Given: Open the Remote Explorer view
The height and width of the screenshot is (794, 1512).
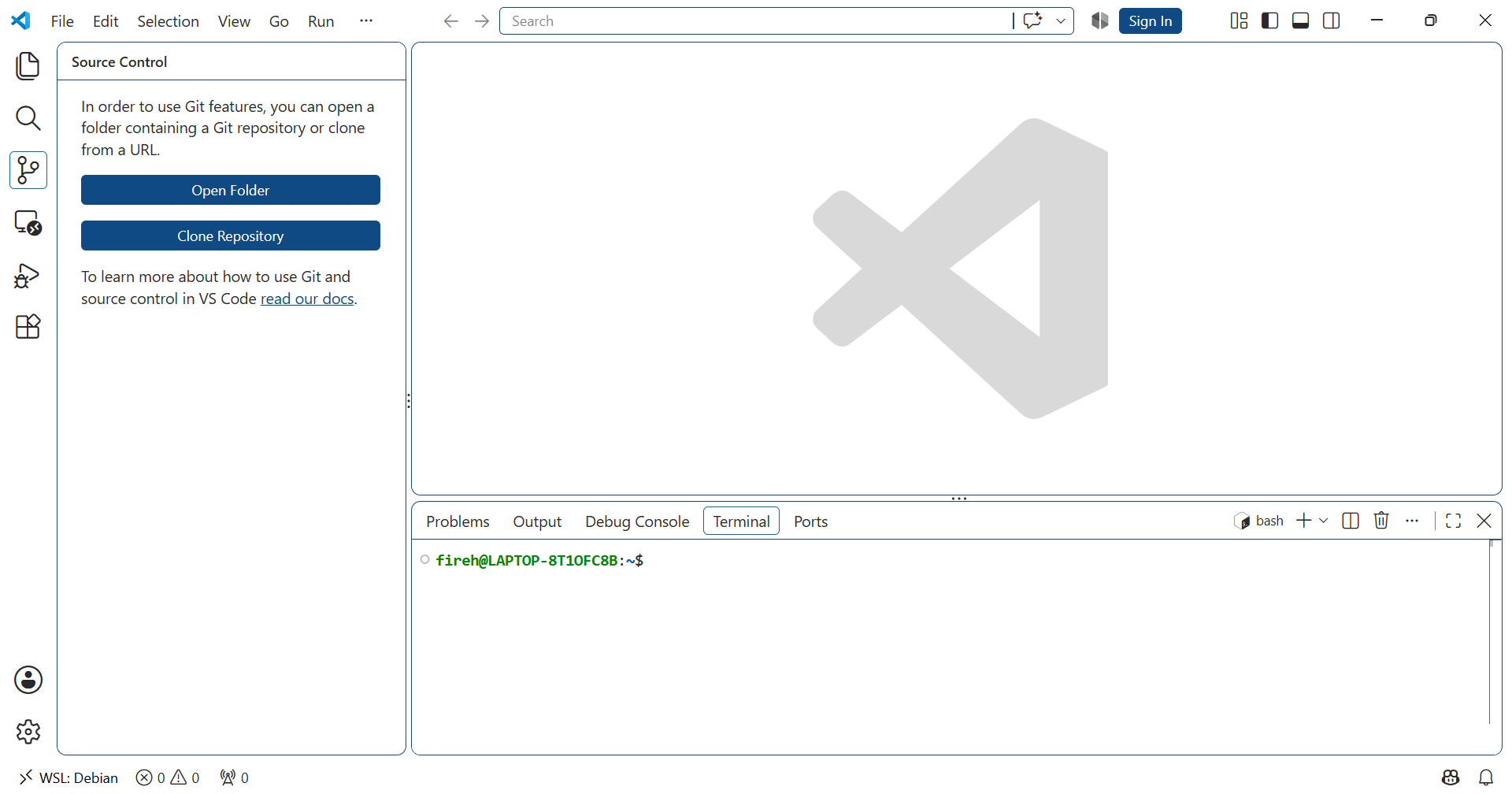Looking at the screenshot, I should (28, 222).
